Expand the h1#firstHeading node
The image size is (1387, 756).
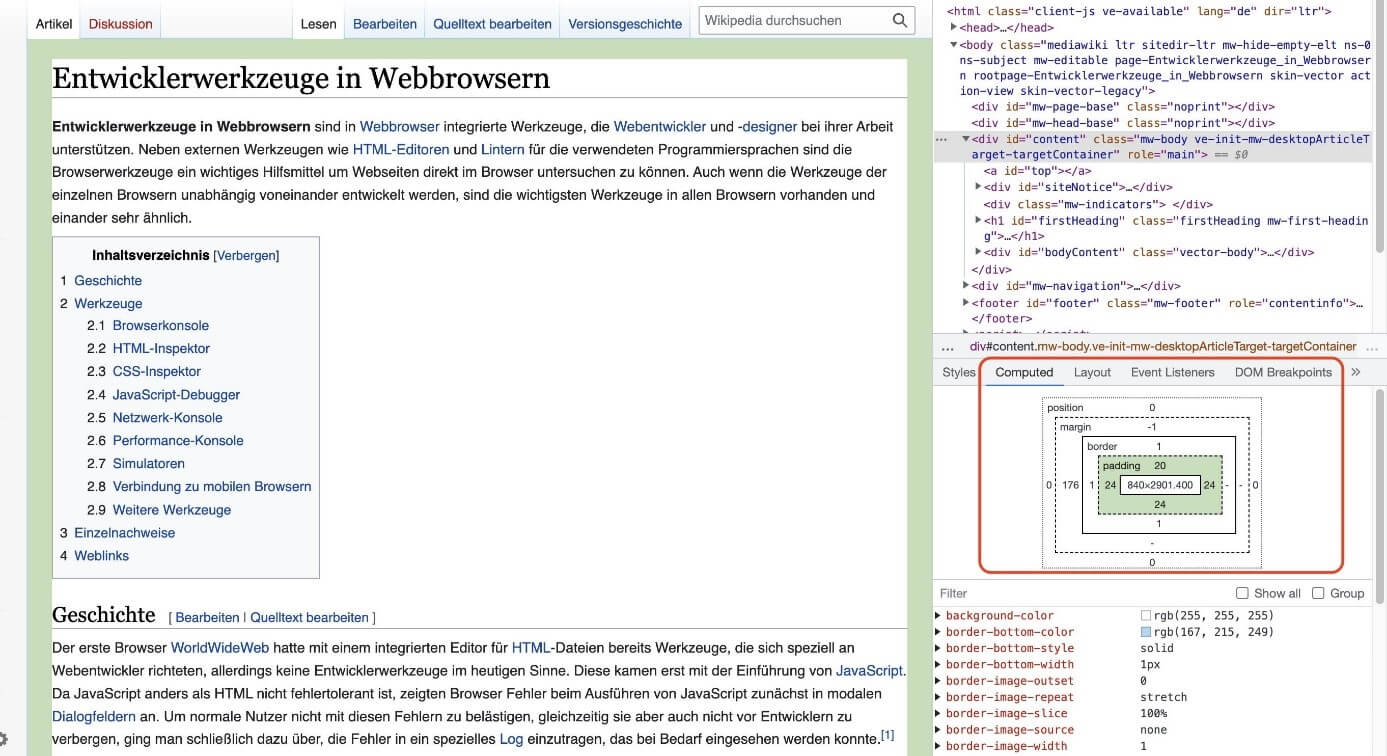tap(978, 220)
